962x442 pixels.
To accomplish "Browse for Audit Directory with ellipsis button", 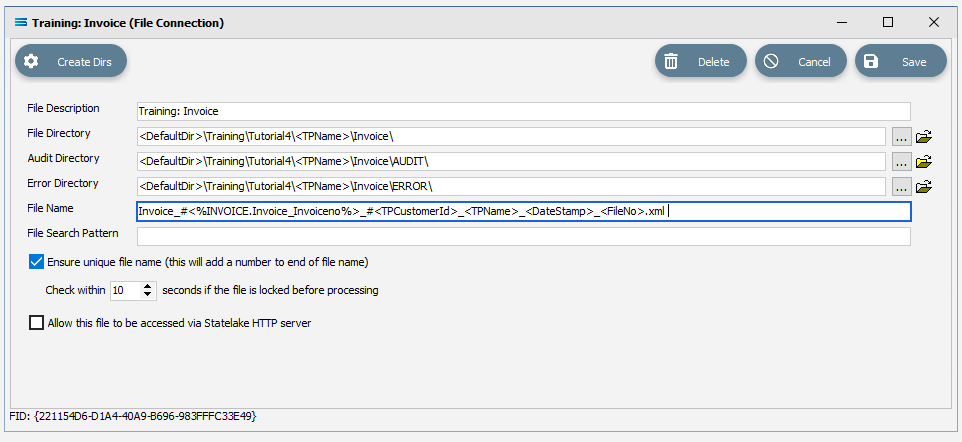I will pyautogui.click(x=901, y=162).
